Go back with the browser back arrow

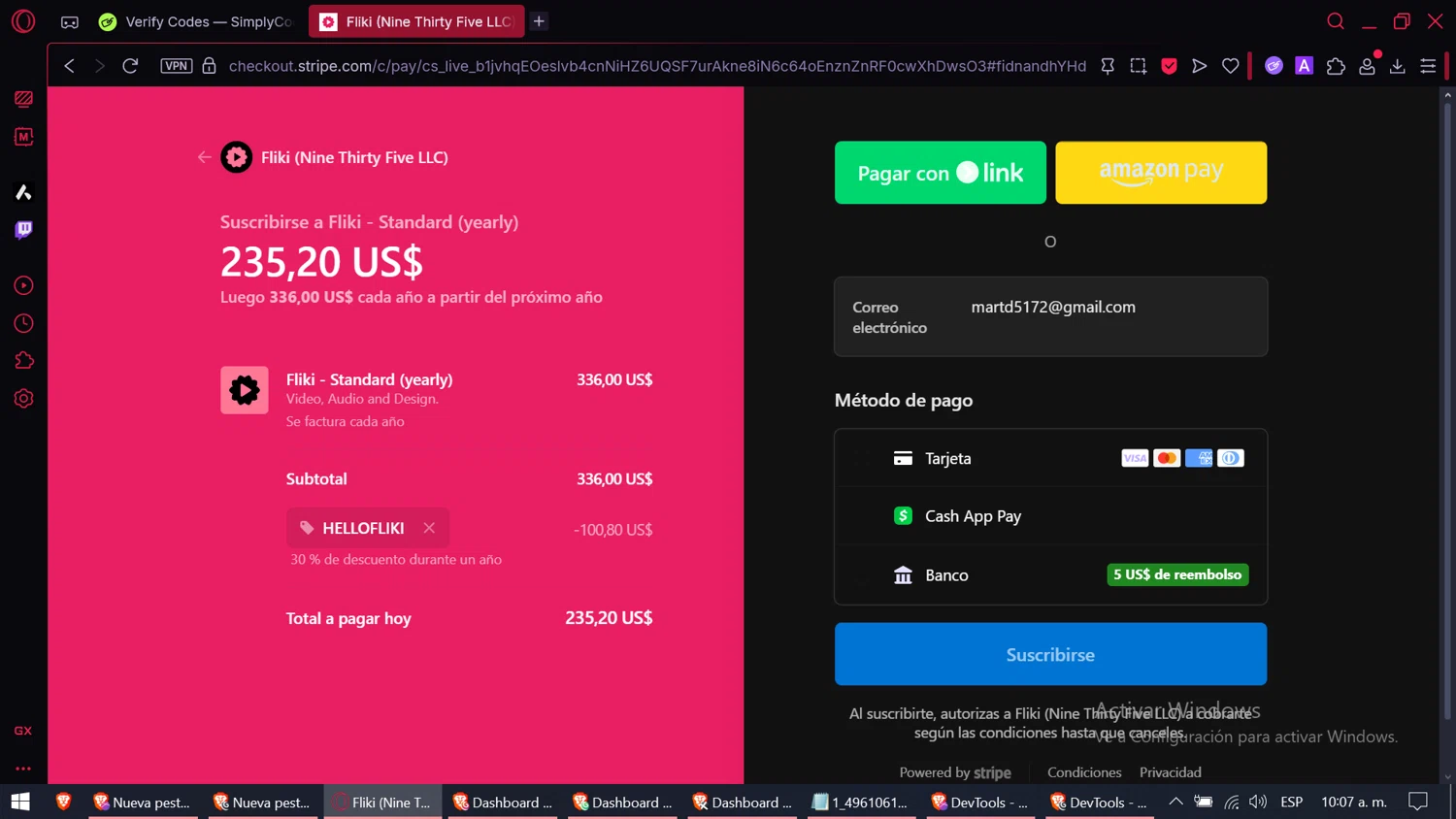coord(69,66)
